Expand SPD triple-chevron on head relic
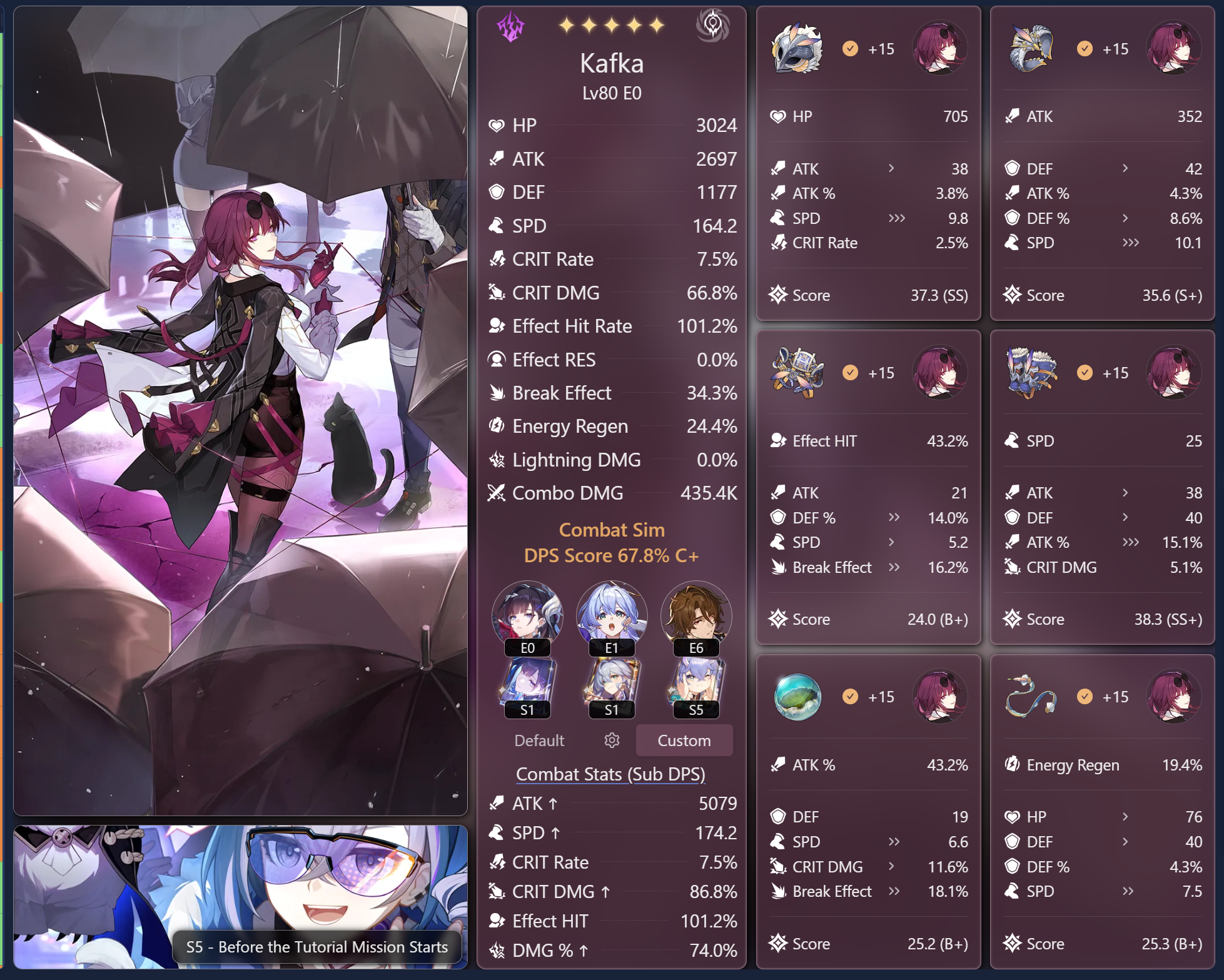Screen dimensions: 1224x980 (896, 218)
